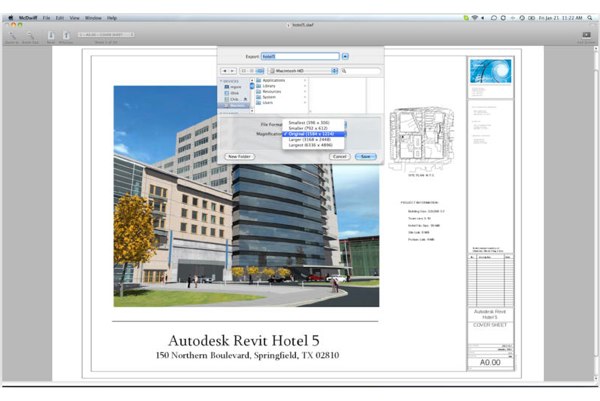Screen dimensions: 600x401
Task: Expand Applications folder via its arrow
Action: tap(305, 80)
